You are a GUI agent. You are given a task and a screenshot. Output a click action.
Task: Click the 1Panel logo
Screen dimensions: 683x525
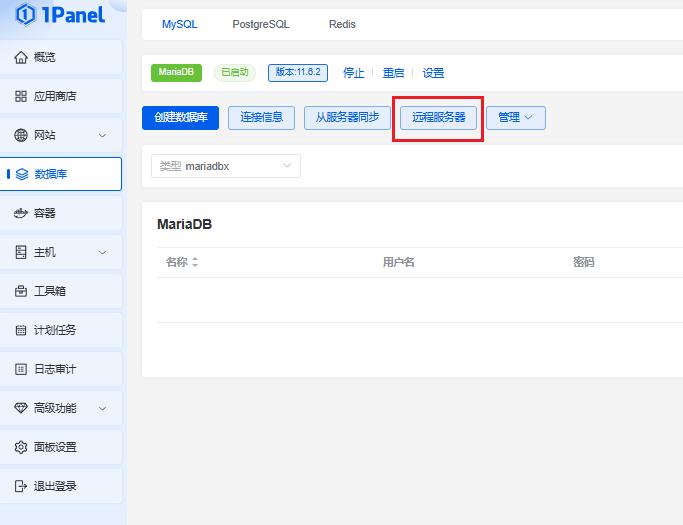[x=60, y=15]
